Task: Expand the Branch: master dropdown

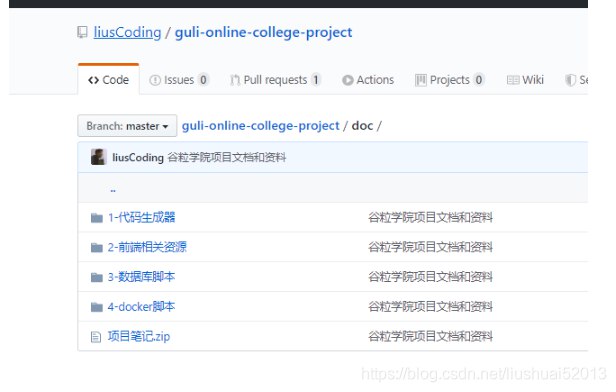Action: click(x=127, y=126)
